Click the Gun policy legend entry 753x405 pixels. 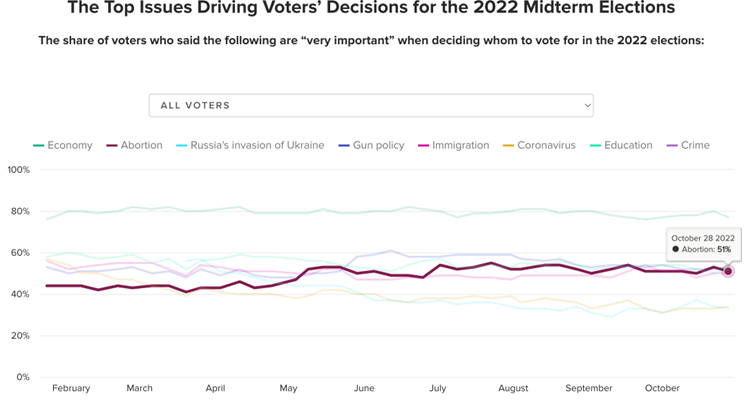(372, 145)
